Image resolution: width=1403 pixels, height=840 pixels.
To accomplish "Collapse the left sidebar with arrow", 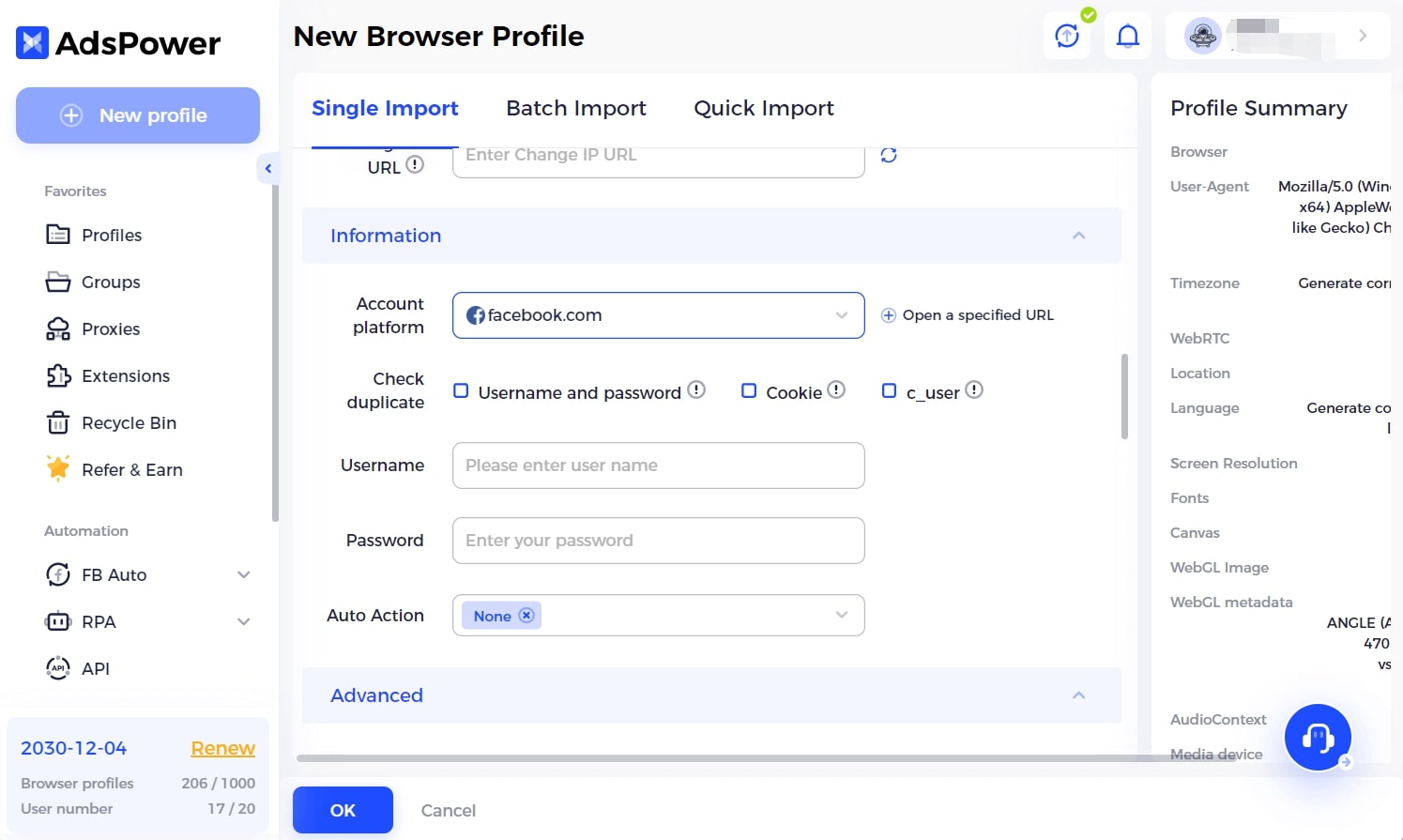I will 267,169.
